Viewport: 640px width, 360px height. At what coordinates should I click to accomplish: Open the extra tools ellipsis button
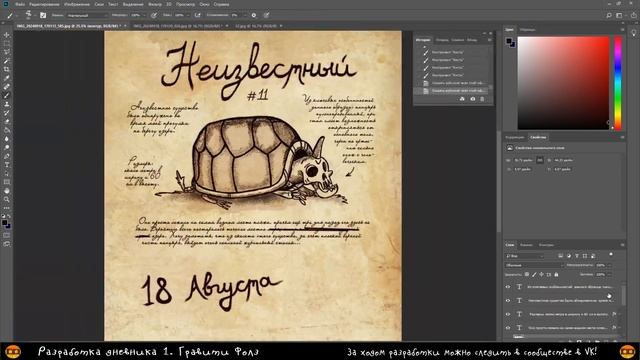coord(7,208)
